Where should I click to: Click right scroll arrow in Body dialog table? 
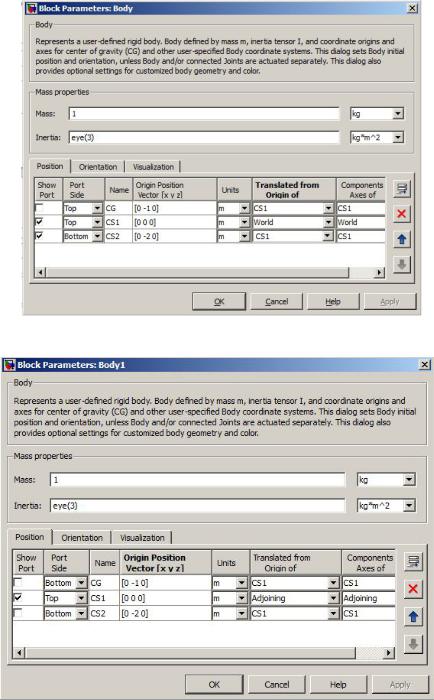pyautogui.click(x=380, y=272)
